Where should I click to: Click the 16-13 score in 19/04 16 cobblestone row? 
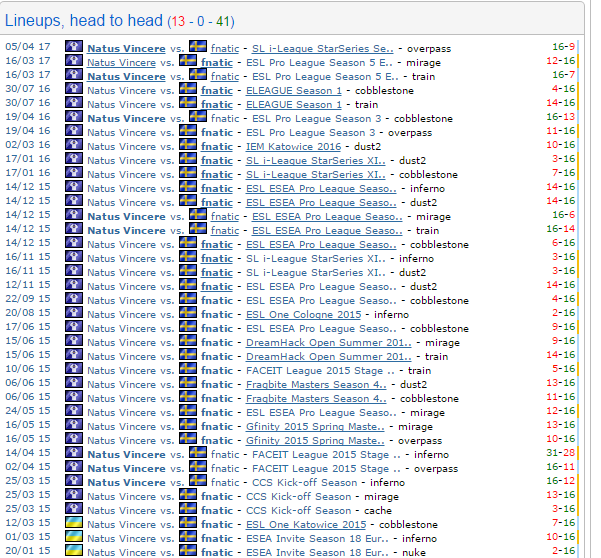click(560, 117)
